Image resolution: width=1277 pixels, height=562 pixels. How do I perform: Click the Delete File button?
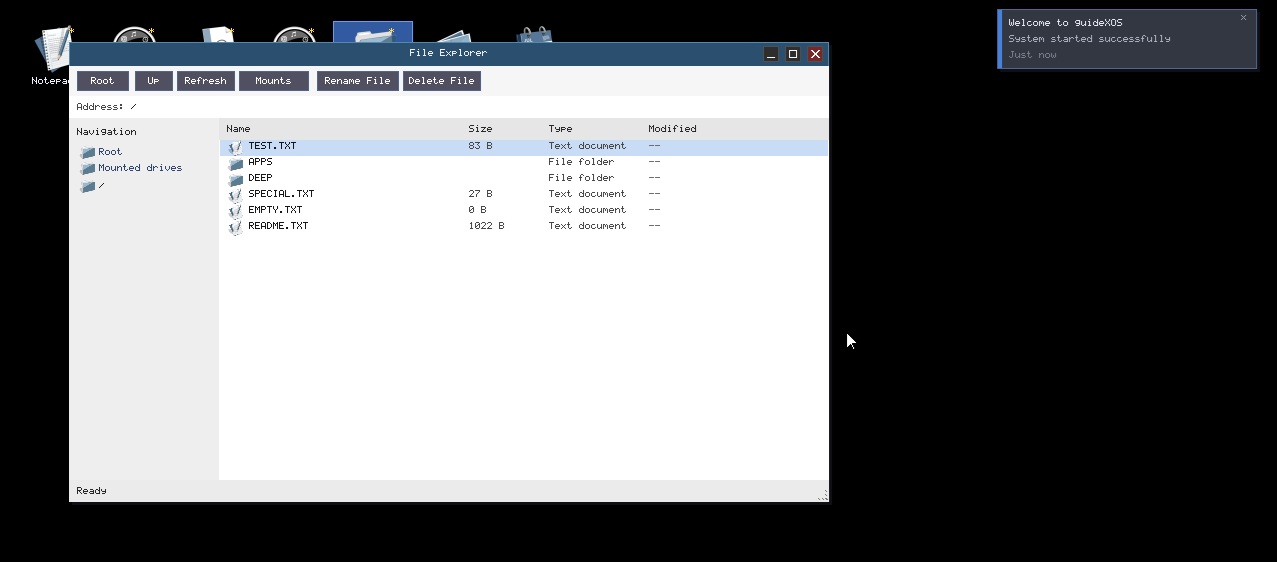click(x=441, y=81)
